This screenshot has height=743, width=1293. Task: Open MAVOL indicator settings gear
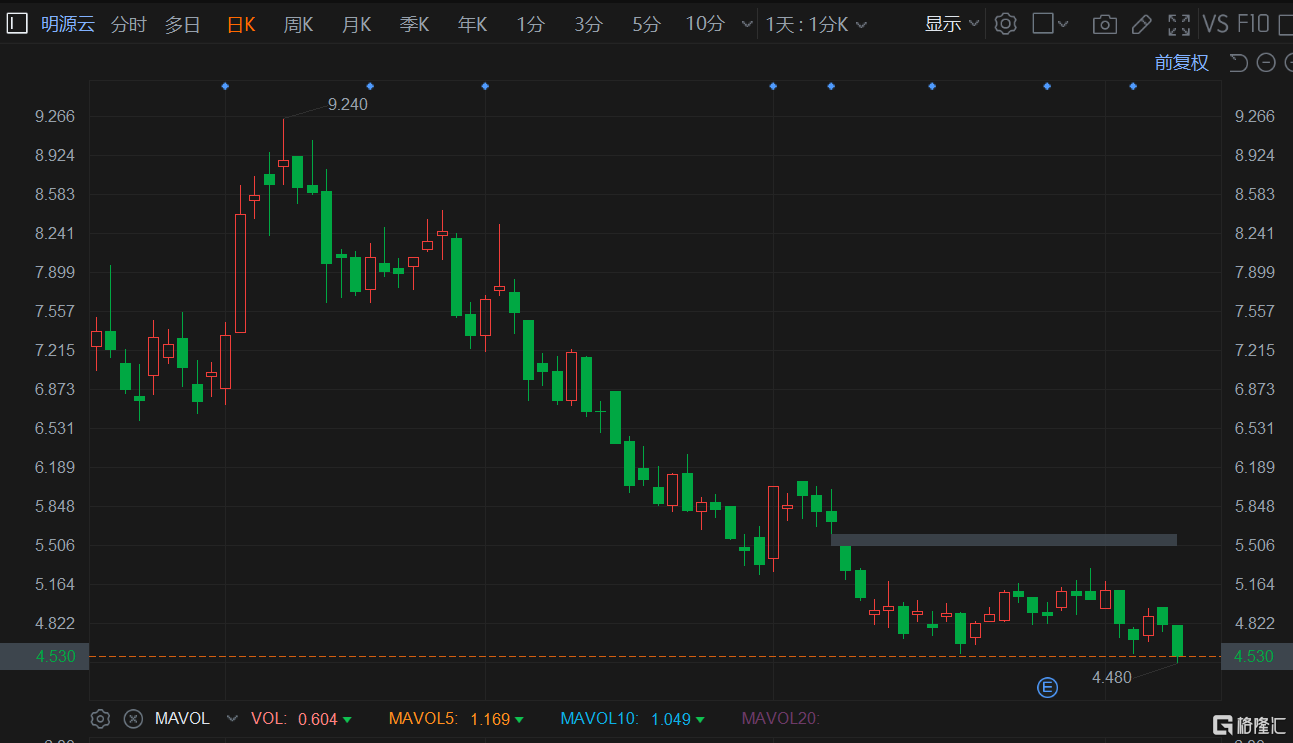coord(100,718)
